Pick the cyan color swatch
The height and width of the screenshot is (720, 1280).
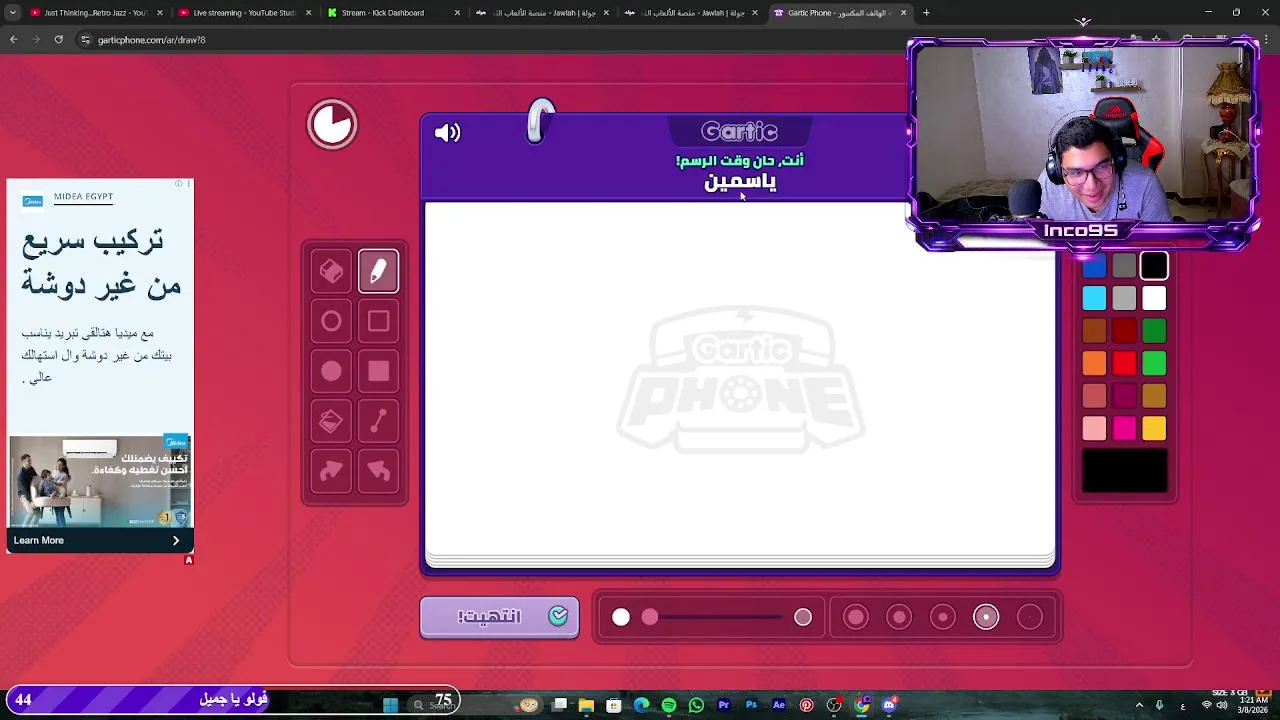pyautogui.click(x=1094, y=298)
